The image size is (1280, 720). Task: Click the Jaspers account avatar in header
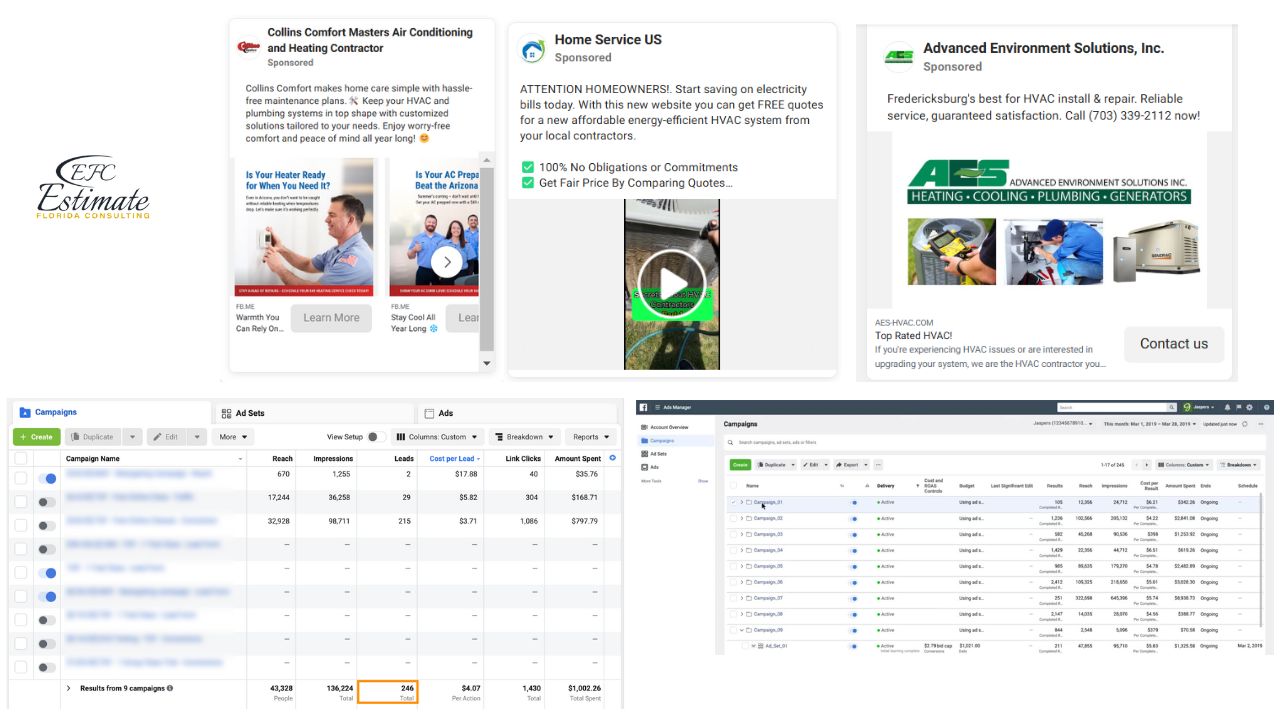pos(1187,407)
